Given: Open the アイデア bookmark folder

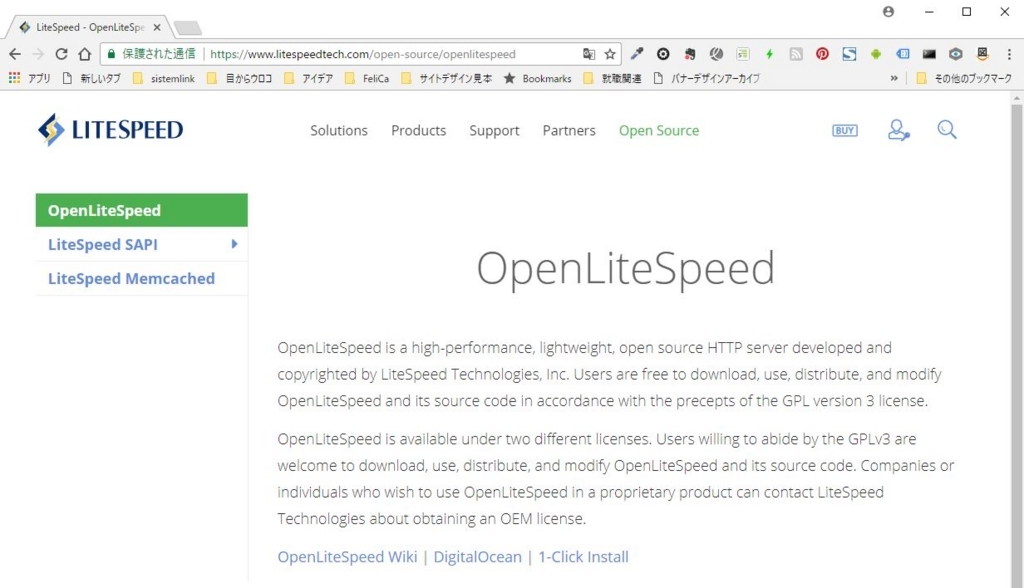Looking at the screenshot, I should pyautogui.click(x=310, y=78).
